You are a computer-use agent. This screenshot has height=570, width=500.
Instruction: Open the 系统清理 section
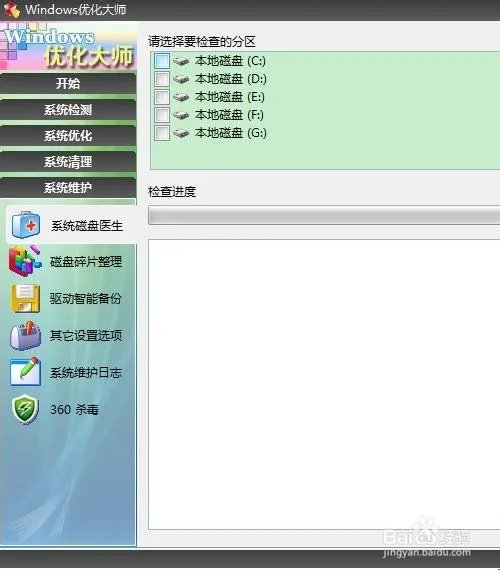coord(68,162)
